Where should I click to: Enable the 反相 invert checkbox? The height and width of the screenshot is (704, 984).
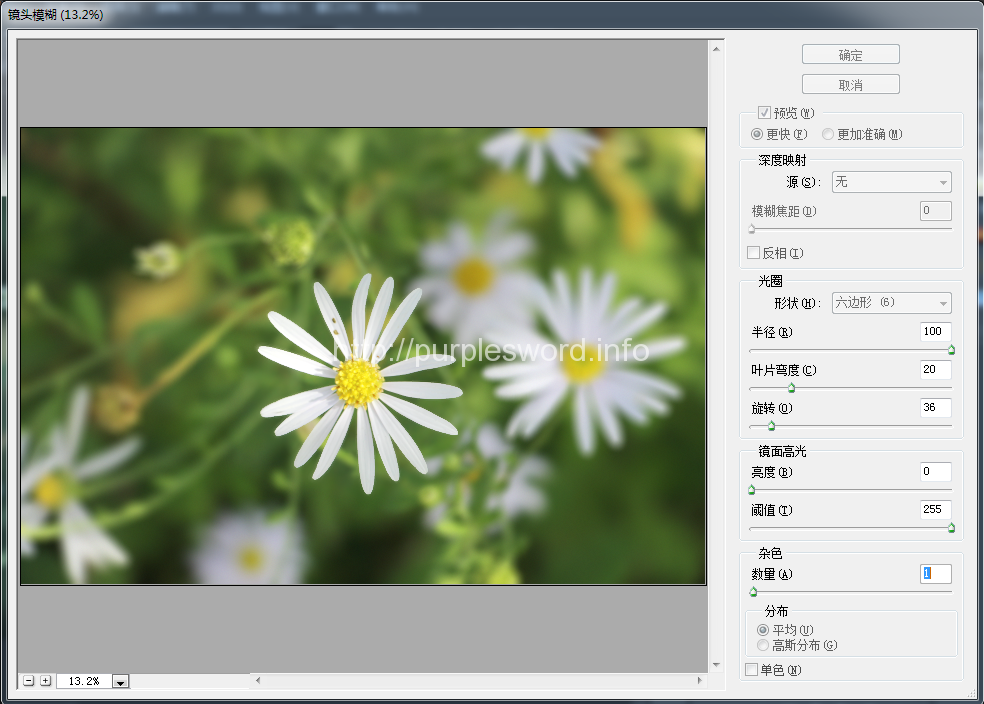pyautogui.click(x=754, y=253)
